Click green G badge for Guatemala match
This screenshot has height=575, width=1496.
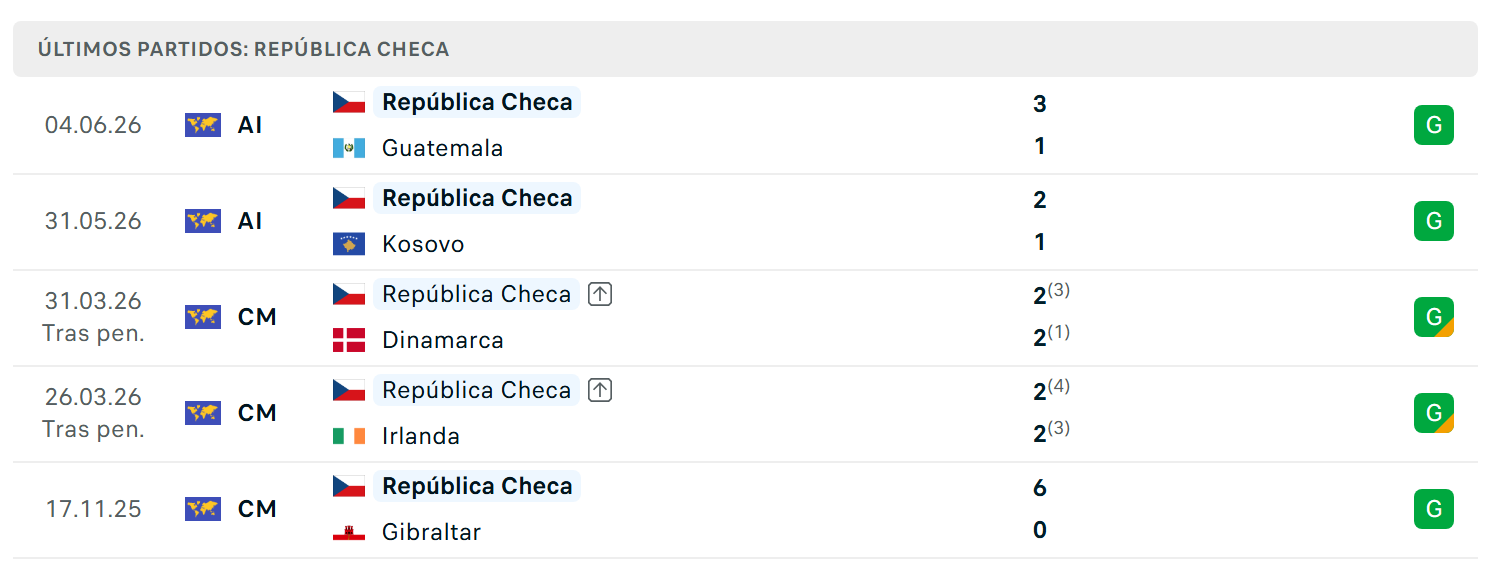[1434, 125]
